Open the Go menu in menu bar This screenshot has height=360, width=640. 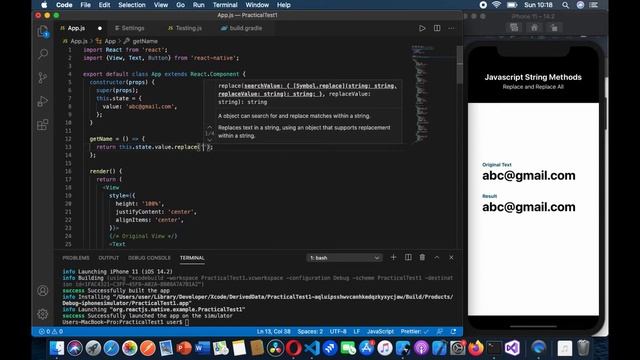180,5
